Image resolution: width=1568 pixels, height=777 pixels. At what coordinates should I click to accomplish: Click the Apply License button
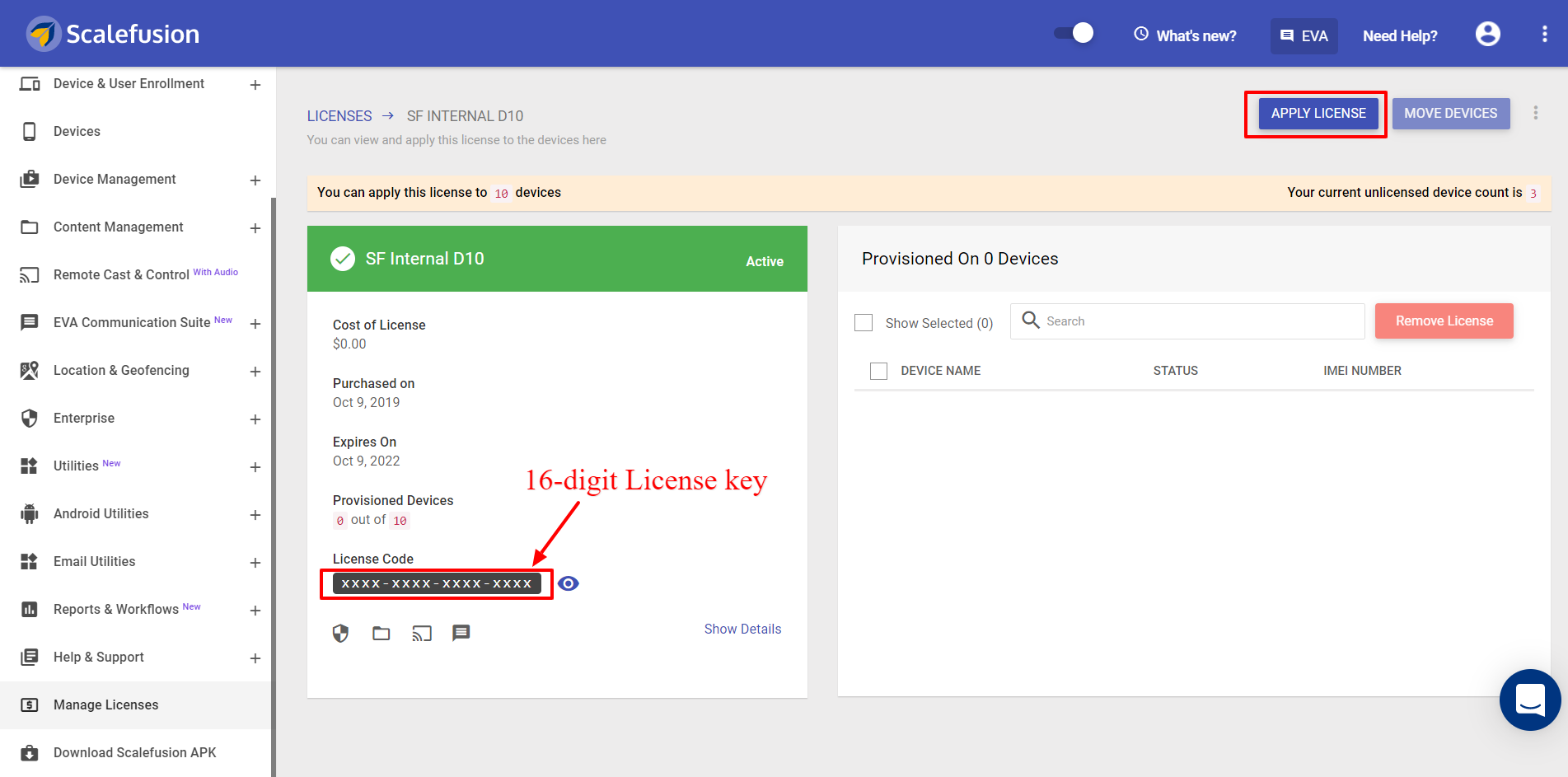[x=1318, y=113]
